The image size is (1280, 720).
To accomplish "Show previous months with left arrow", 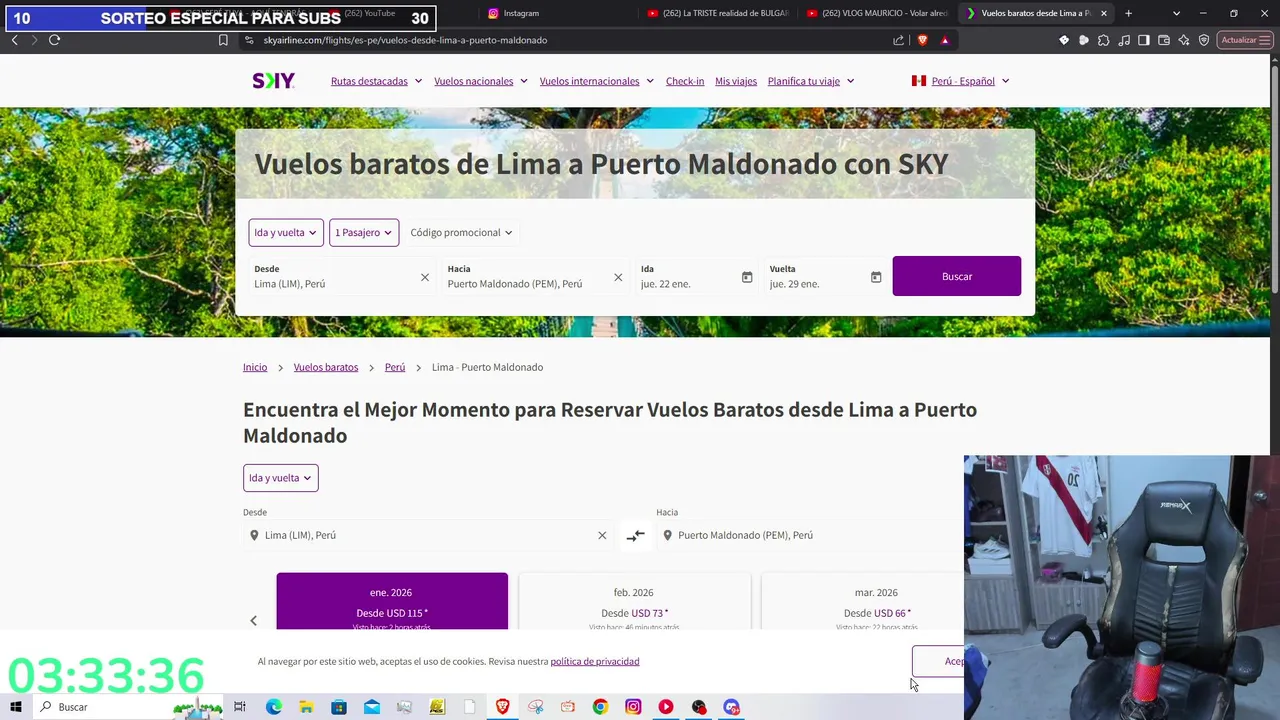I will click(253, 621).
